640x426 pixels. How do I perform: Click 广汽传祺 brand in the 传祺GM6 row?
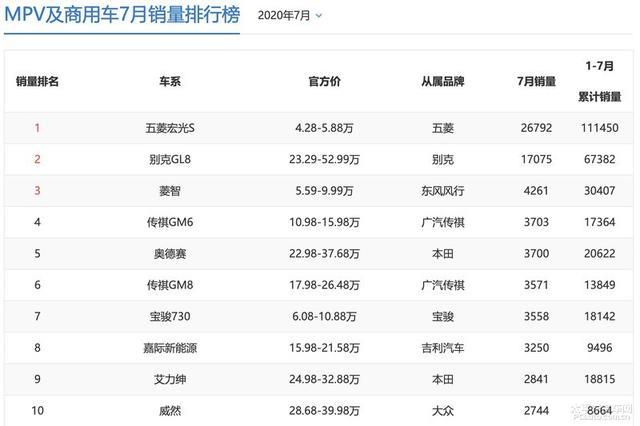[443, 222]
